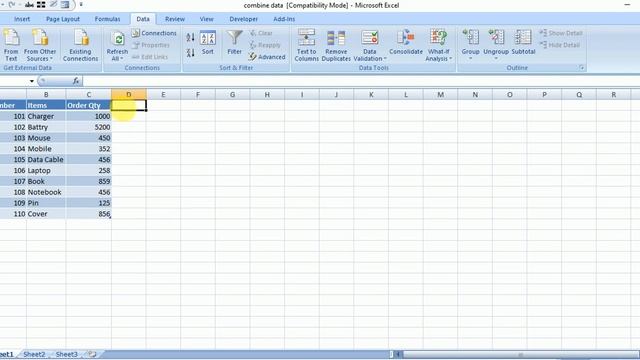Click the Insert Function fx button
This screenshot has width=640, height=360.
(76, 81)
